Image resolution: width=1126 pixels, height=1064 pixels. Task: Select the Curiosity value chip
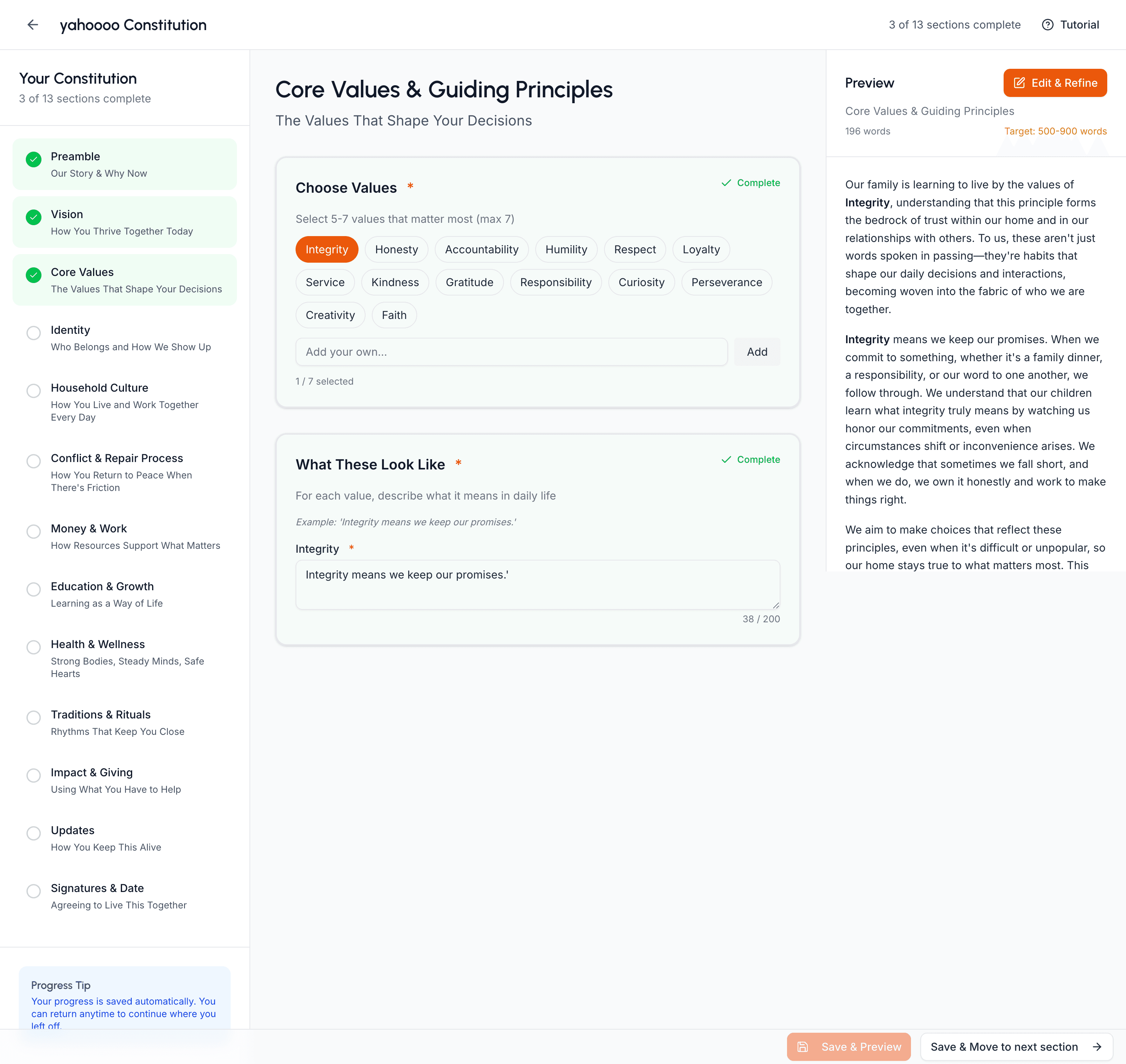pos(642,282)
